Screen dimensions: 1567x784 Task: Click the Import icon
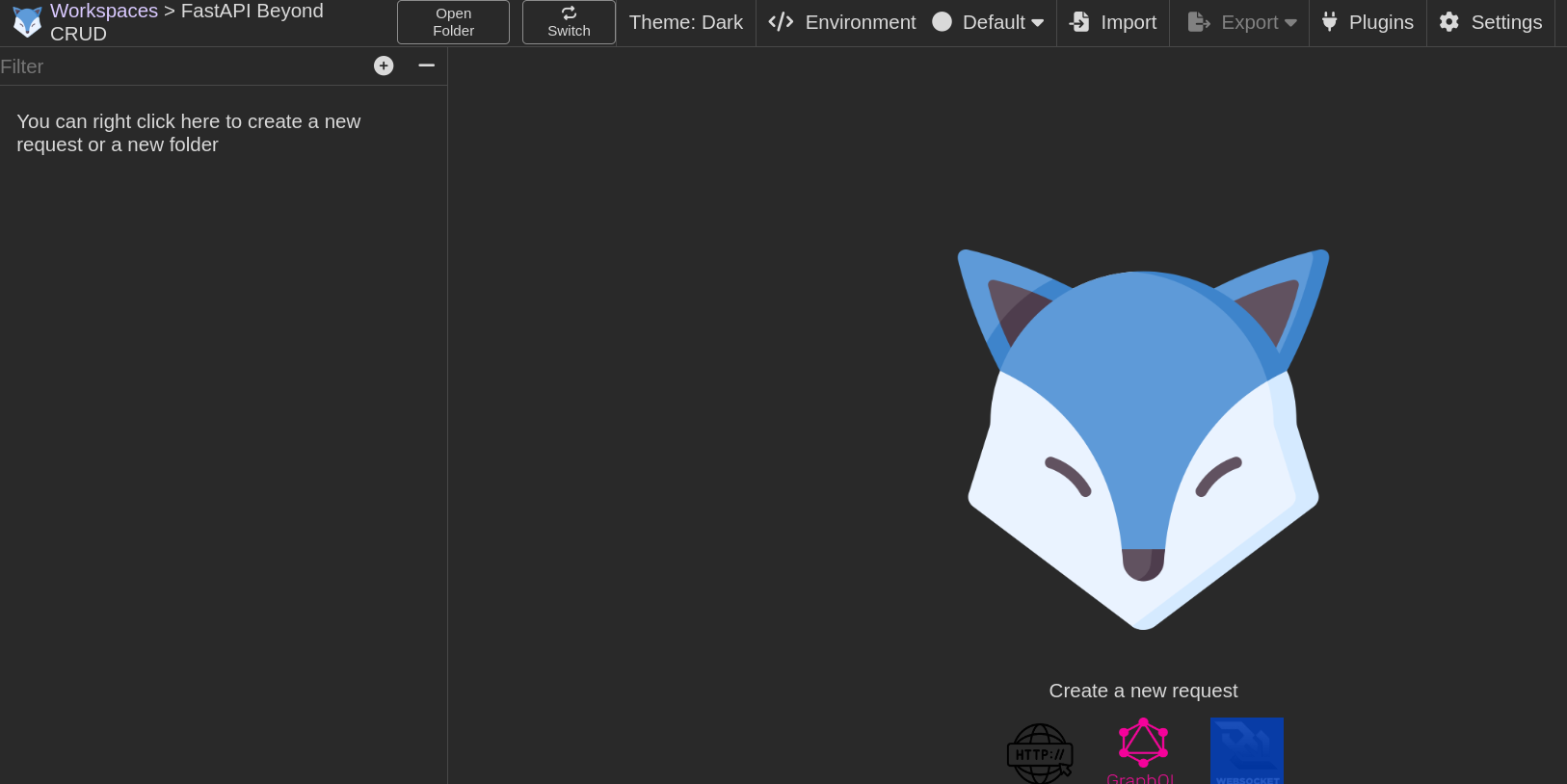1080,22
